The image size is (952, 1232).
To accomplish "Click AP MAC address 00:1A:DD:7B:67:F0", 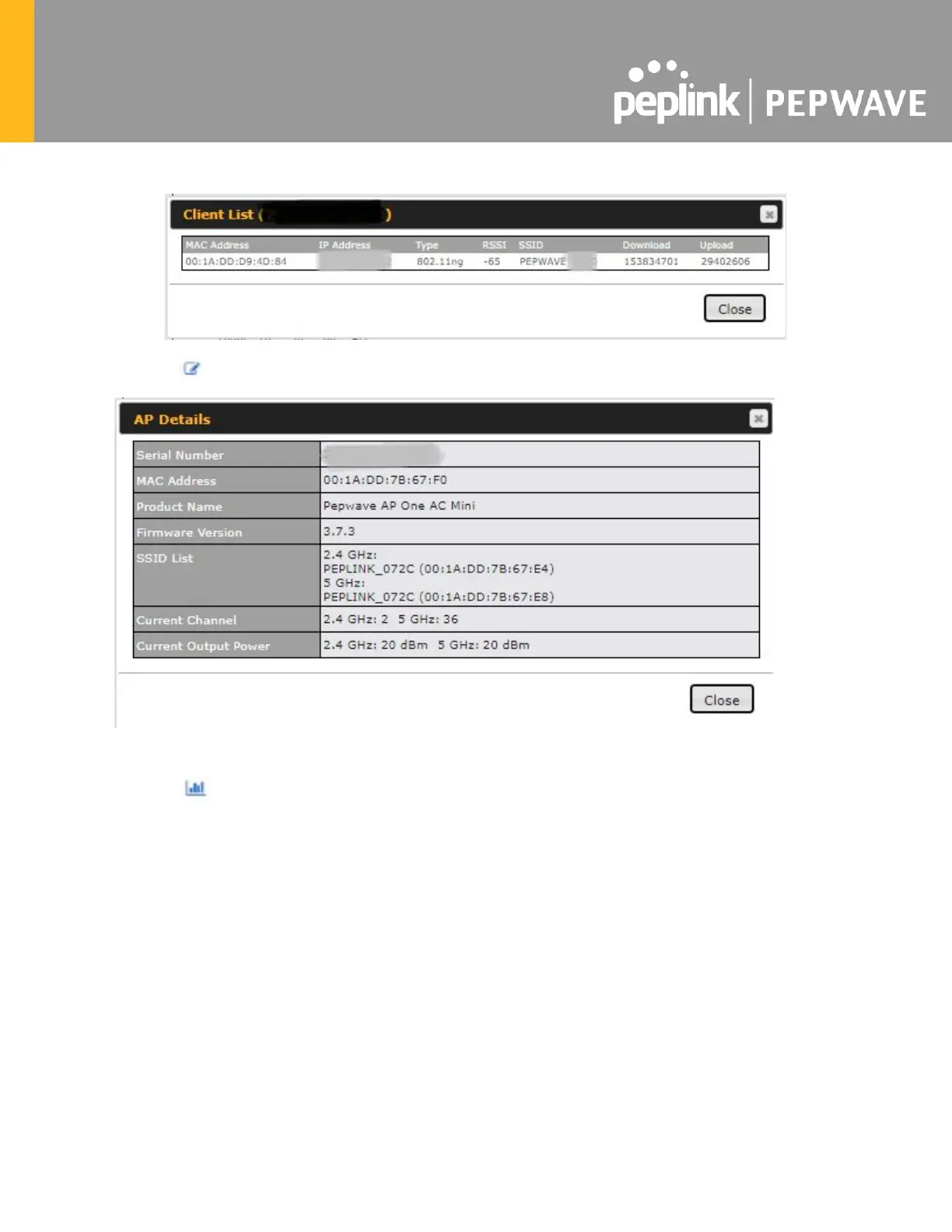I will point(385,480).
